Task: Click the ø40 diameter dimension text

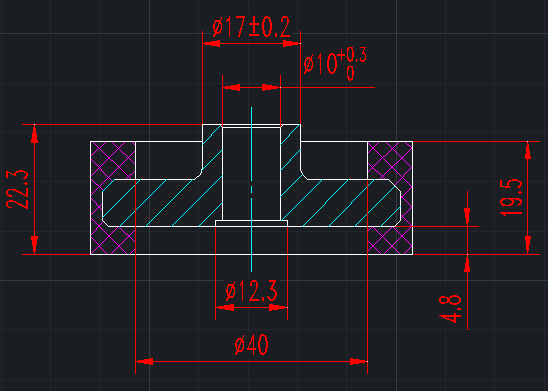Action: click(x=252, y=345)
